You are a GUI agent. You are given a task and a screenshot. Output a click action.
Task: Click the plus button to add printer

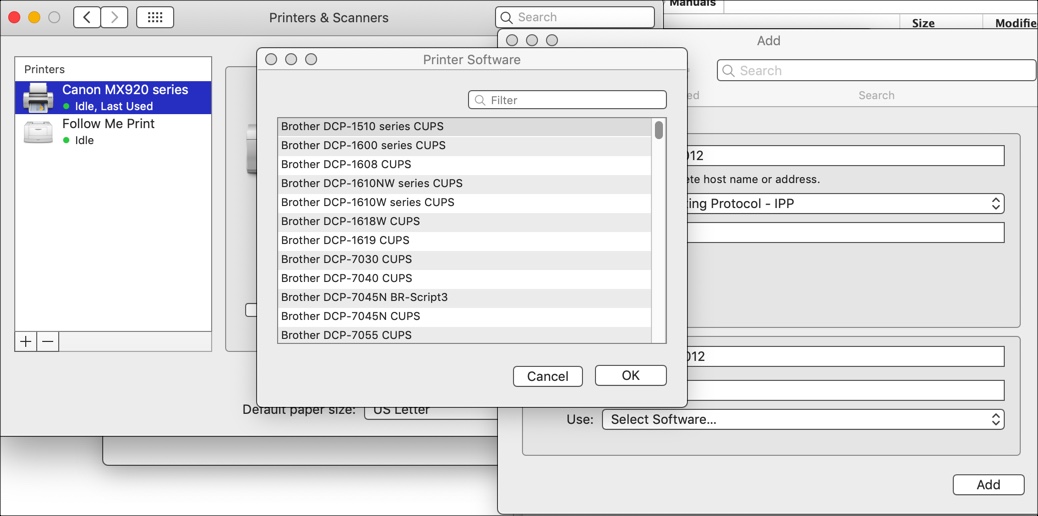click(26, 341)
